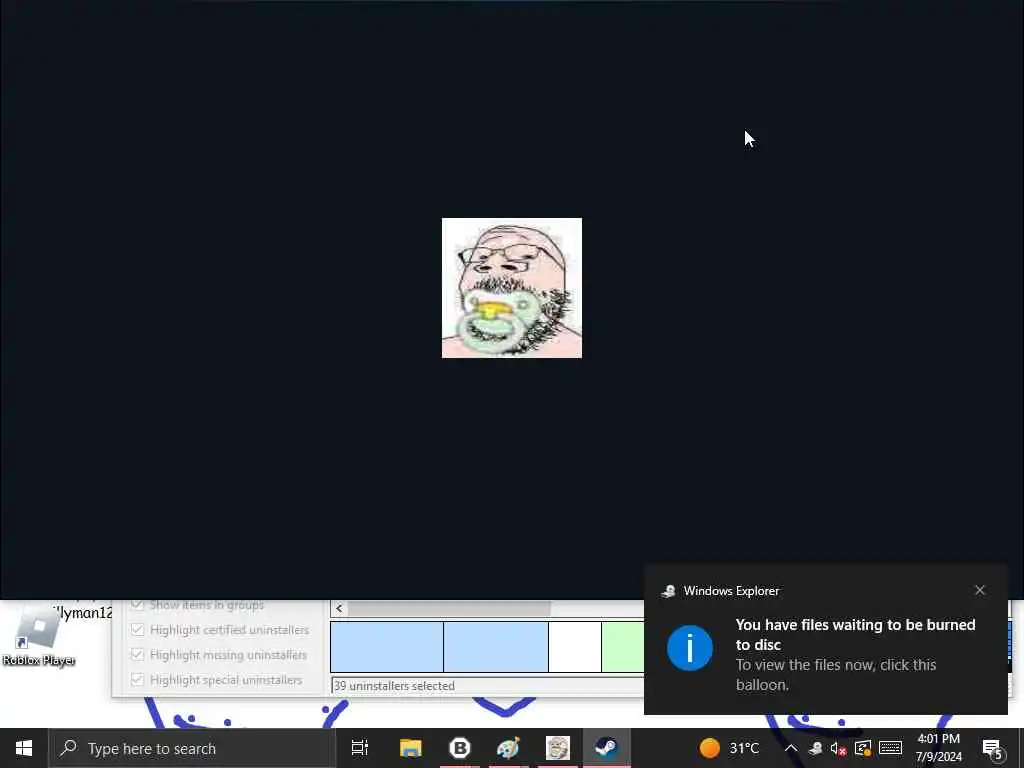Open File Explorer from the taskbar
Screen dimensions: 1024x768
click(411, 748)
